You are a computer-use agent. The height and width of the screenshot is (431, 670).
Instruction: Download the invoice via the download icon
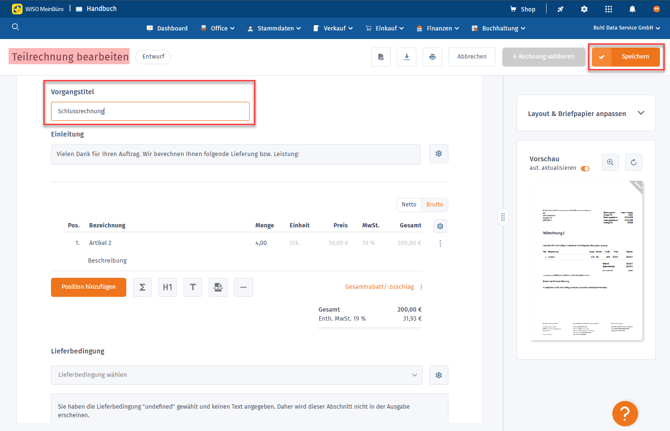pyautogui.click(x=407, y=57)
